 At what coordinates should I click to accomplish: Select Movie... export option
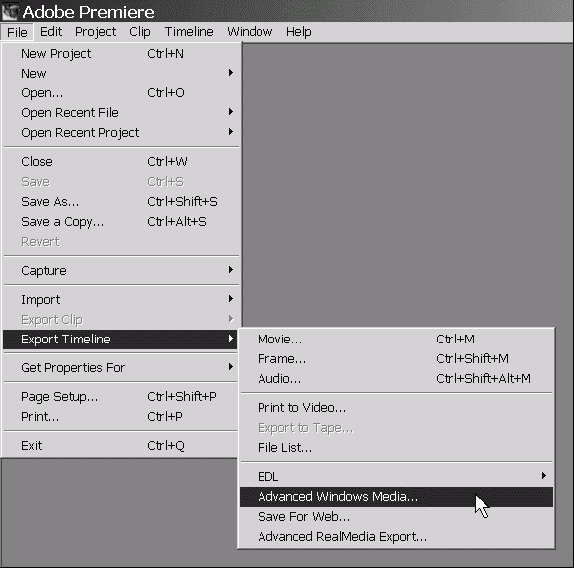click(x=396, y=339)
